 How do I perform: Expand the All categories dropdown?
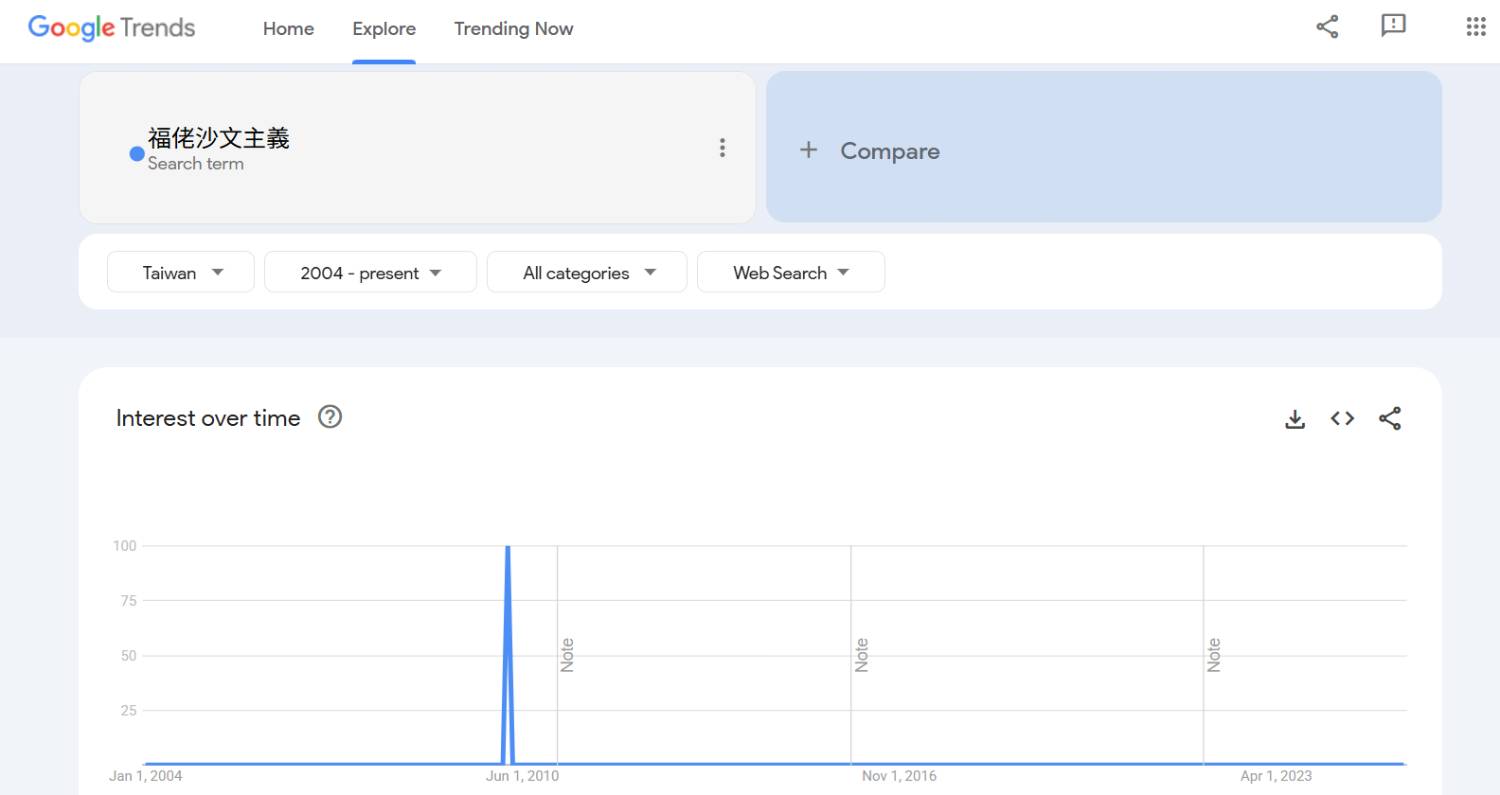tap(587, 272)
